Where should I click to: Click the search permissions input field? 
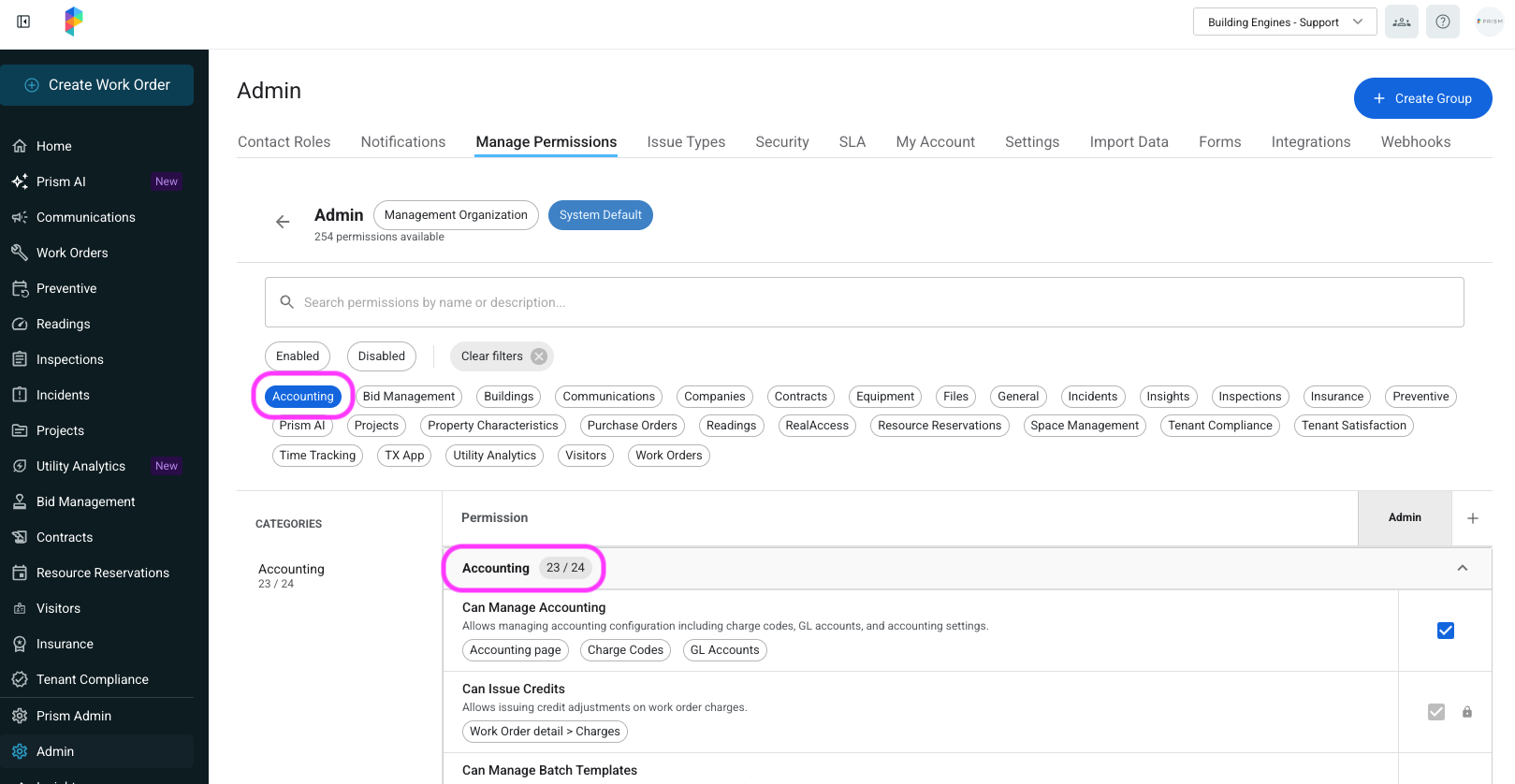[864, 302]
